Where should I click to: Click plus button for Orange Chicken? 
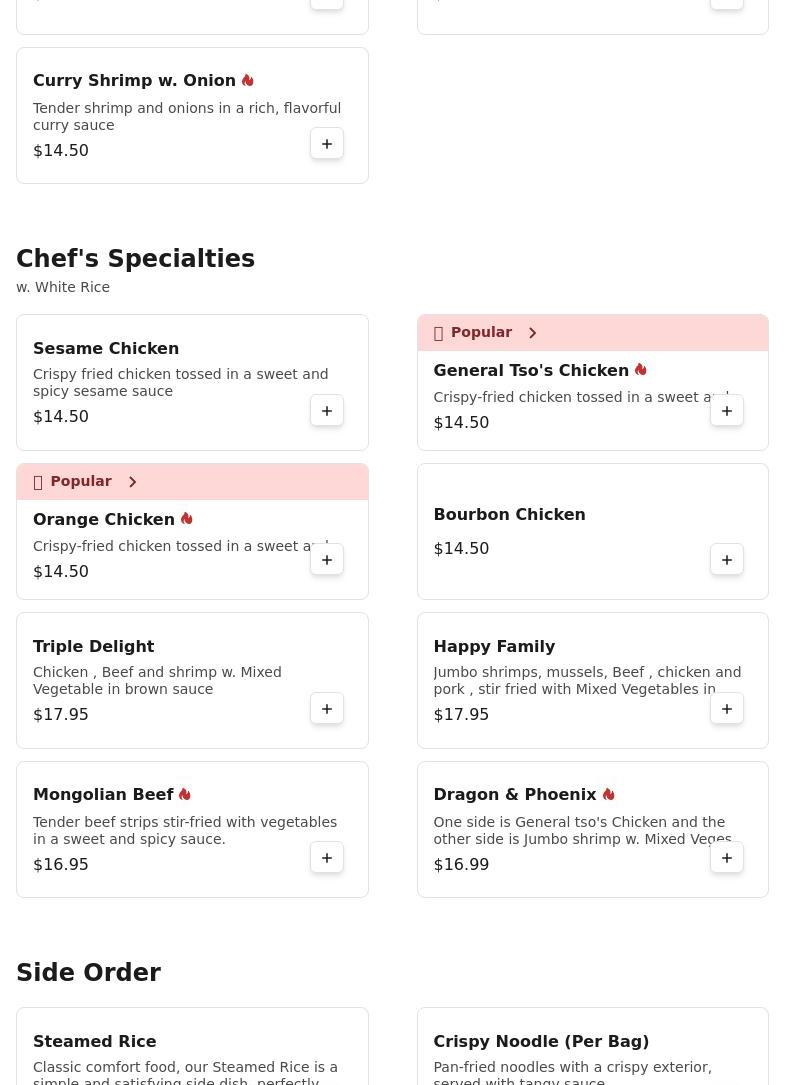[x=327, y=560]
